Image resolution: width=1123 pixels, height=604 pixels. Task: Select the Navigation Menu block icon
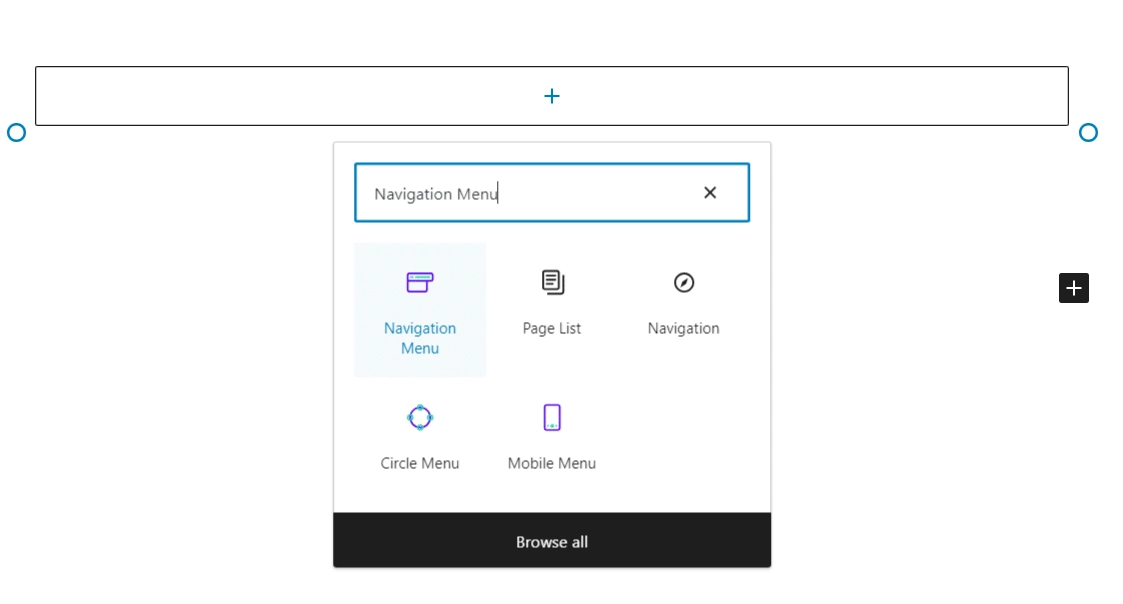coord(419,282)
